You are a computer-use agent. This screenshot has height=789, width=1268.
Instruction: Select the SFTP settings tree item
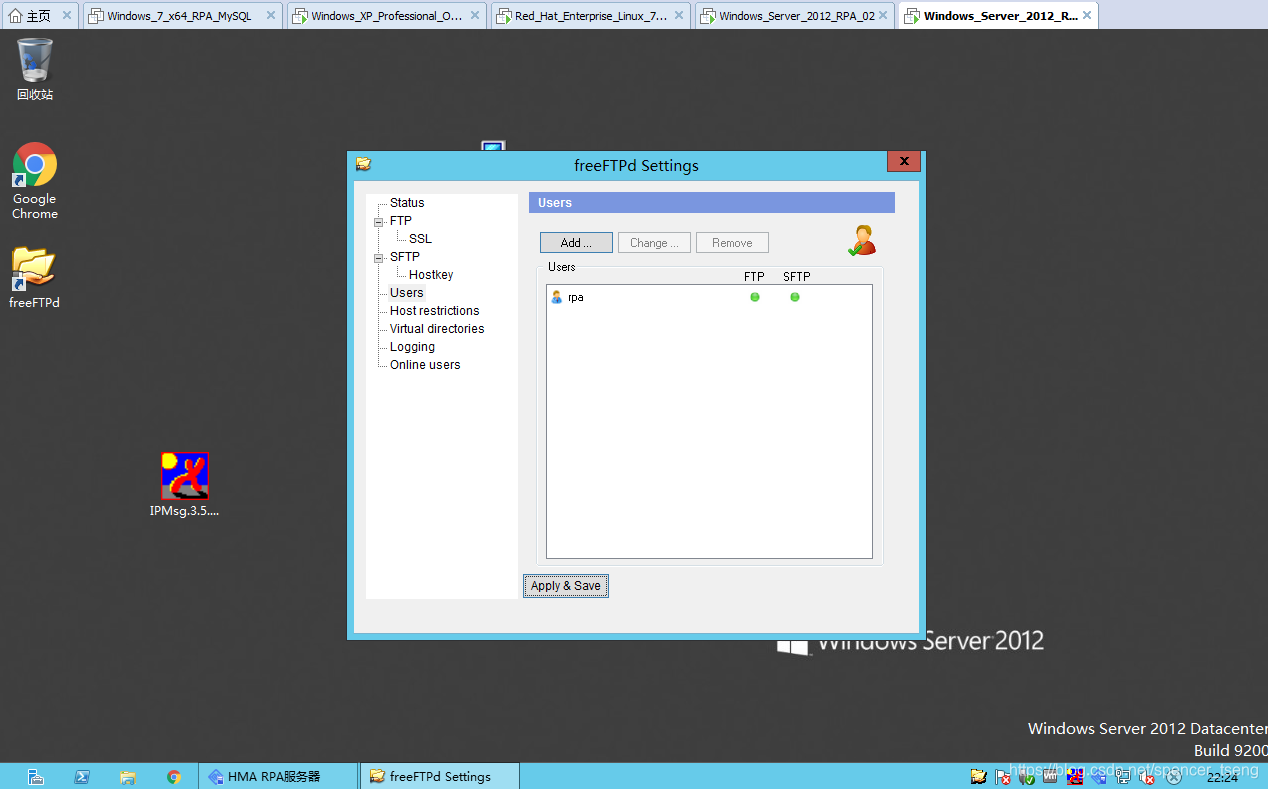tap(405, 257)
